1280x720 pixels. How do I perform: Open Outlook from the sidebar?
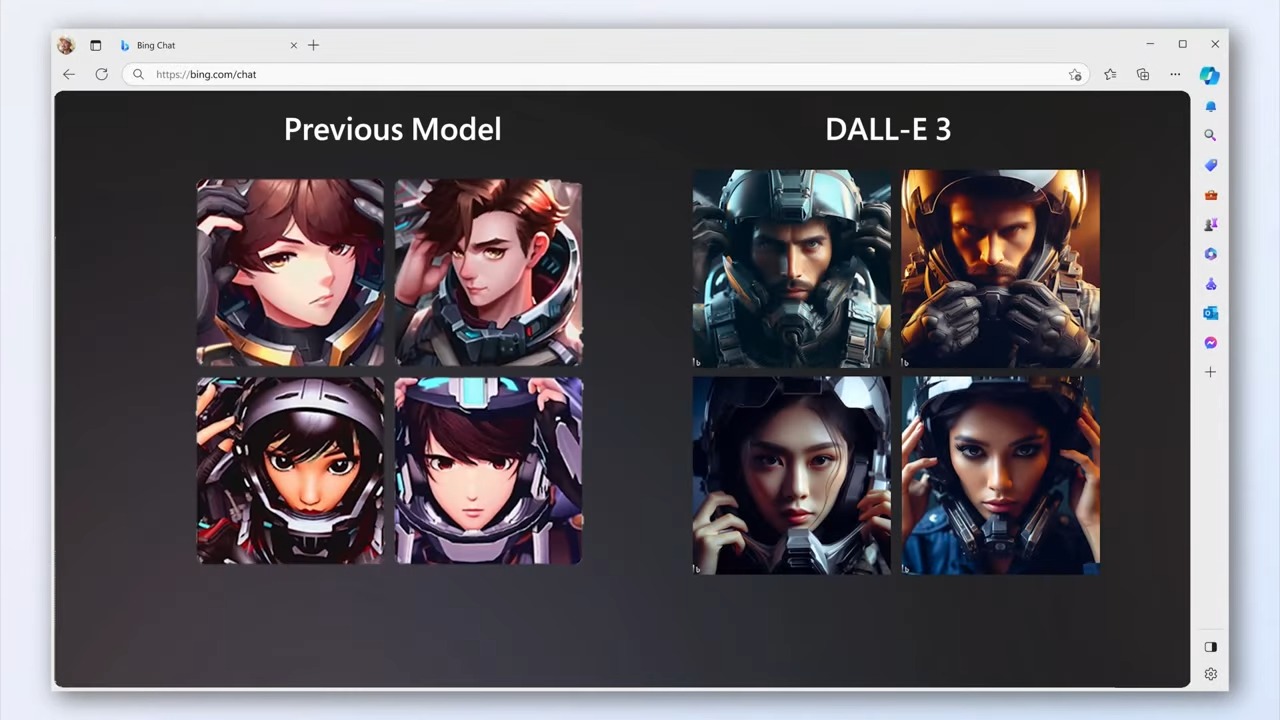[x=1210, y=313]
